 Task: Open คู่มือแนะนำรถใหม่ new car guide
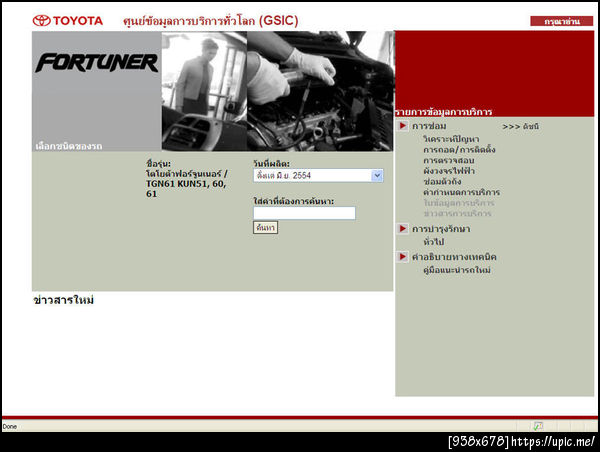point(457,270)
